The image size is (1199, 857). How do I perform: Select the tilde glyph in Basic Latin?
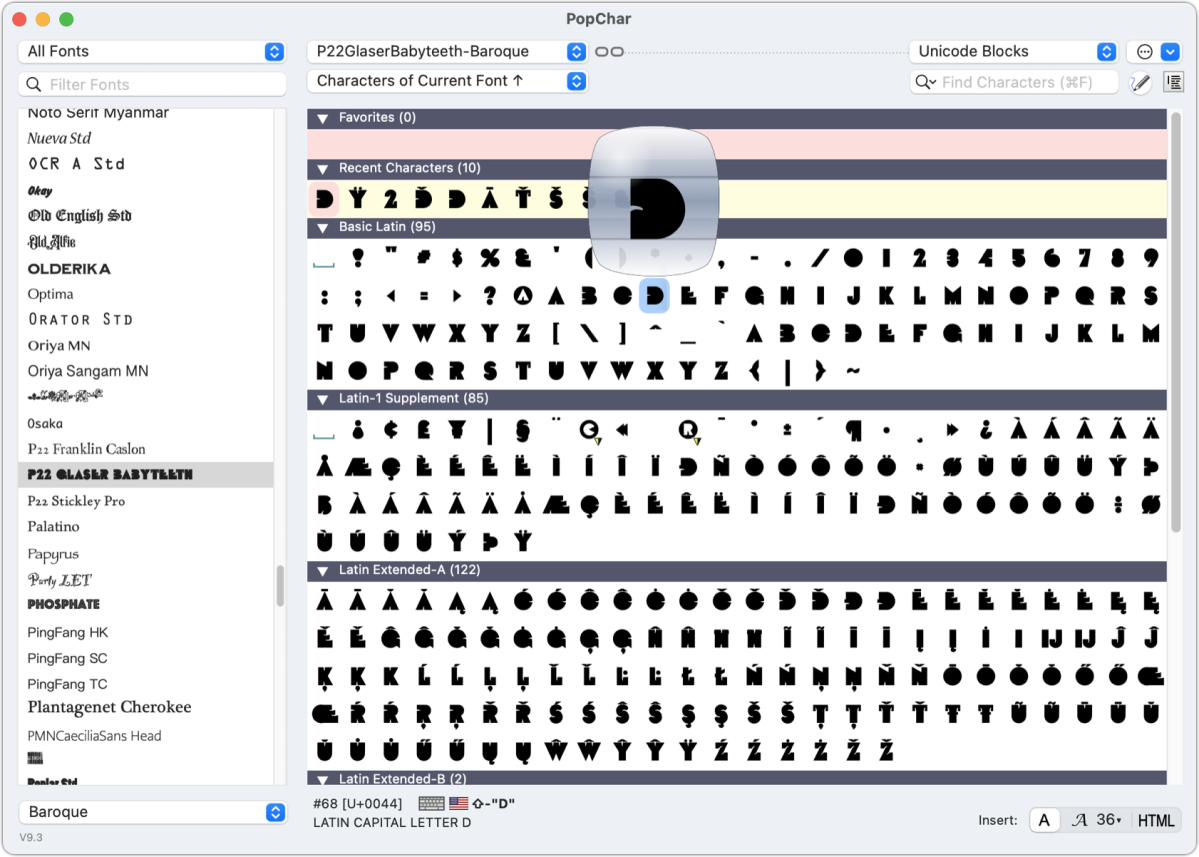pos(853,371)
